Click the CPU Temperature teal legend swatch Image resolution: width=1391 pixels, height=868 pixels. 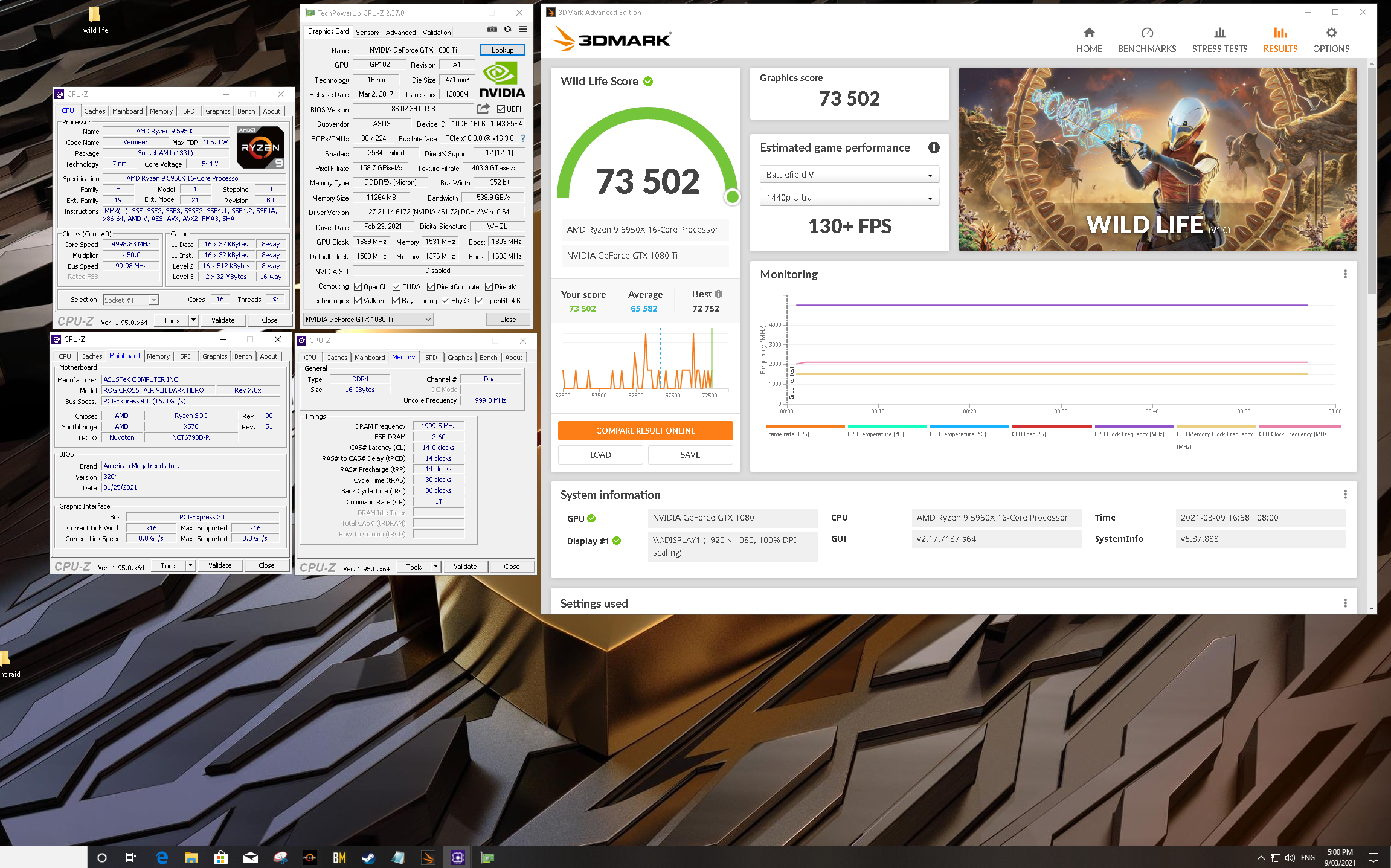[x=887, y=426]
